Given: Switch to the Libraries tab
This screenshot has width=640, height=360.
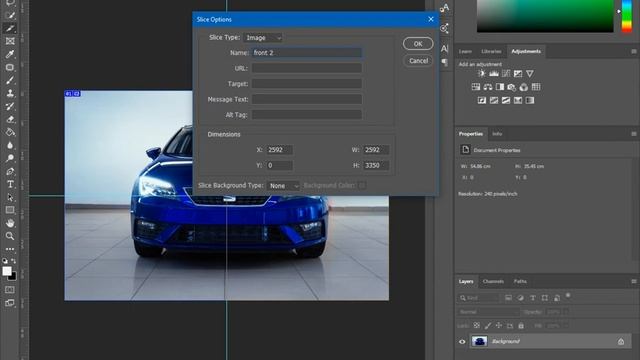Looking at the screenshot, I should (x=491, y=51).
